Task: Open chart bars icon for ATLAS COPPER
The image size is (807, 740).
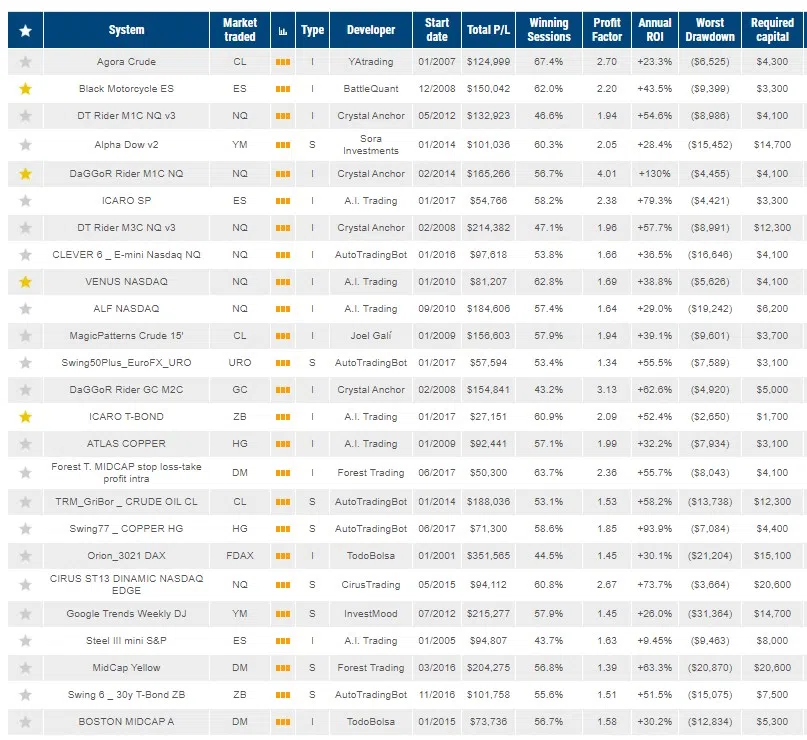Action: click(283, 444)
